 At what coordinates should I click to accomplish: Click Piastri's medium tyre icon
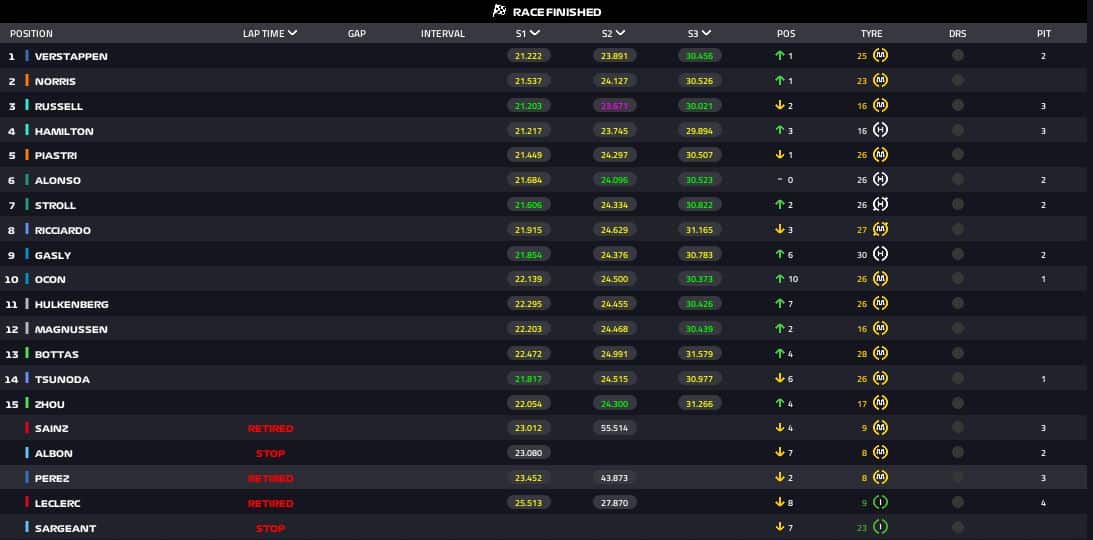click(x=880, y=155)
